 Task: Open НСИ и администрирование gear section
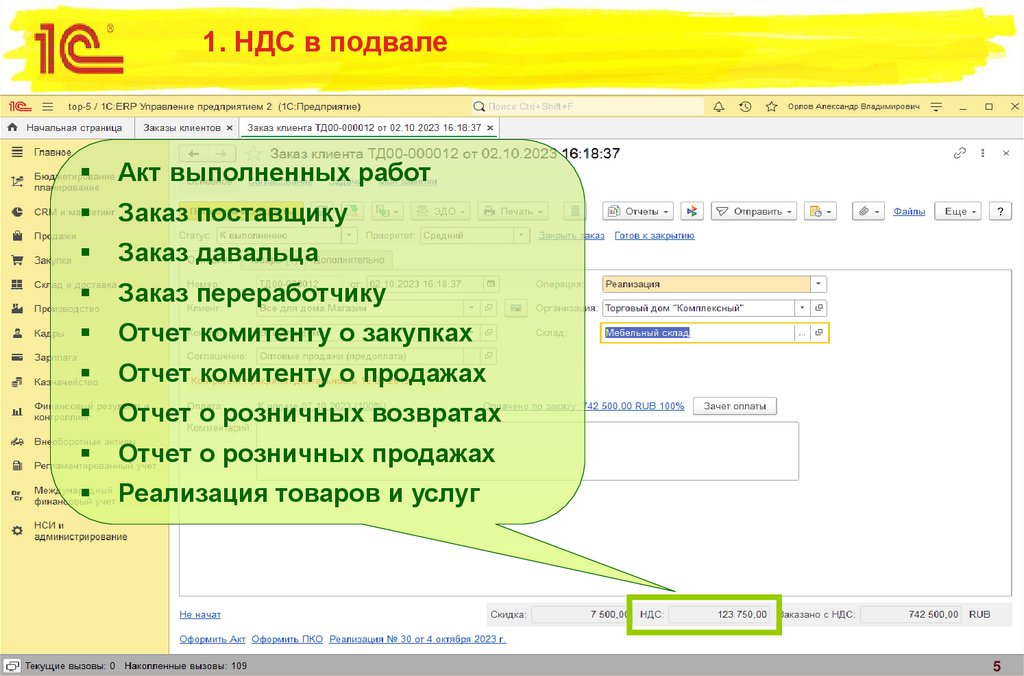click(69, 531)
